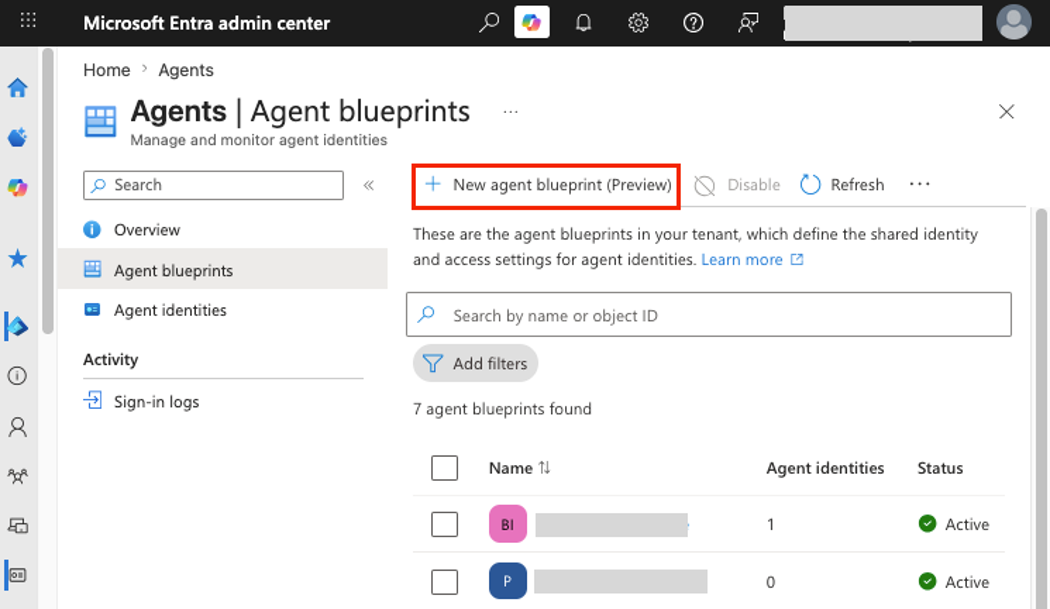
Task: Tick checkbox for the BI blueprint row
Action: [x=445, y=524]
